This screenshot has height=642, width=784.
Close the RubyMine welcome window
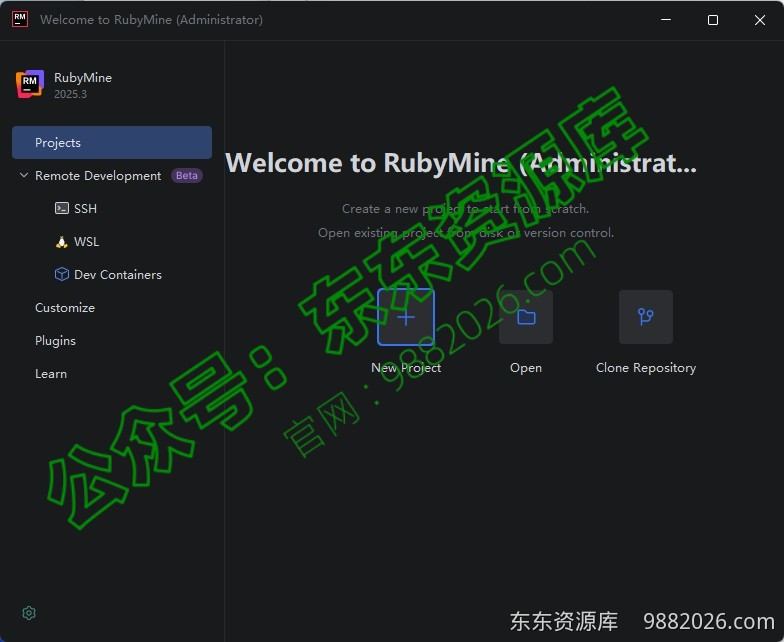click(760, 20)
